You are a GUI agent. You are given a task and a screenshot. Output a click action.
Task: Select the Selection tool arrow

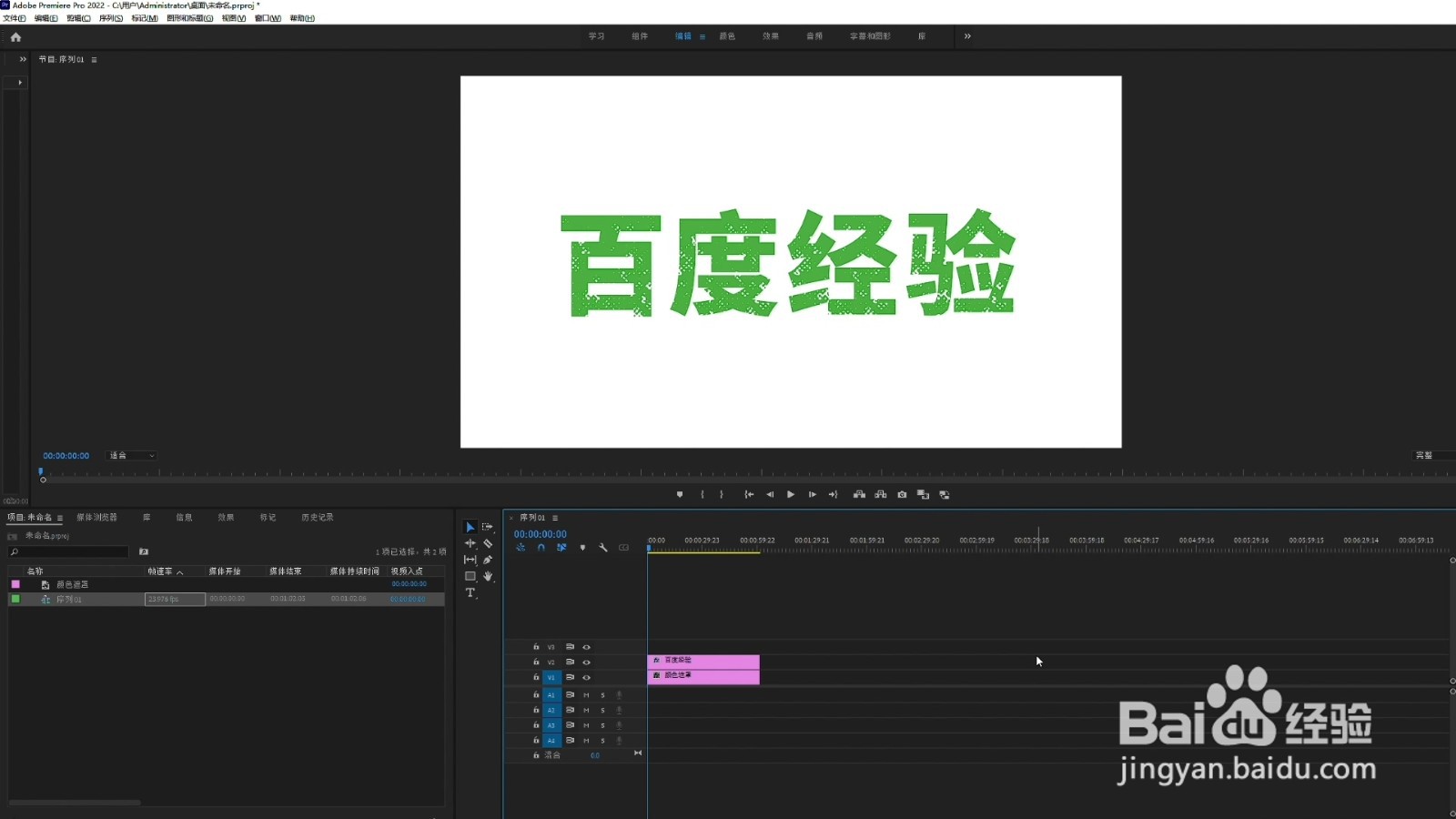pos(470,527)
